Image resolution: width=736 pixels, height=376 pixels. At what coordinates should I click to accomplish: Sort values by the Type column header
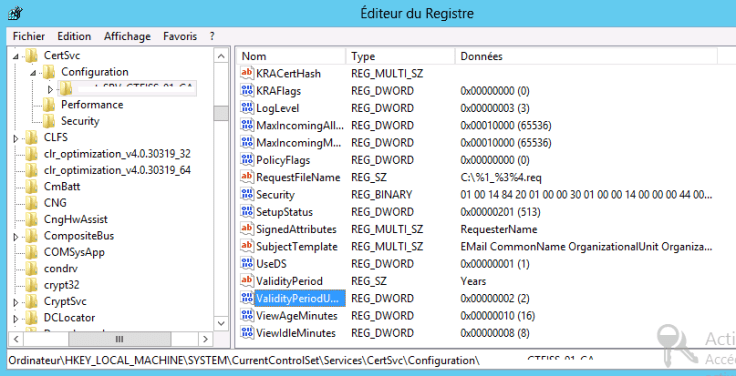[x=400, y=56]
